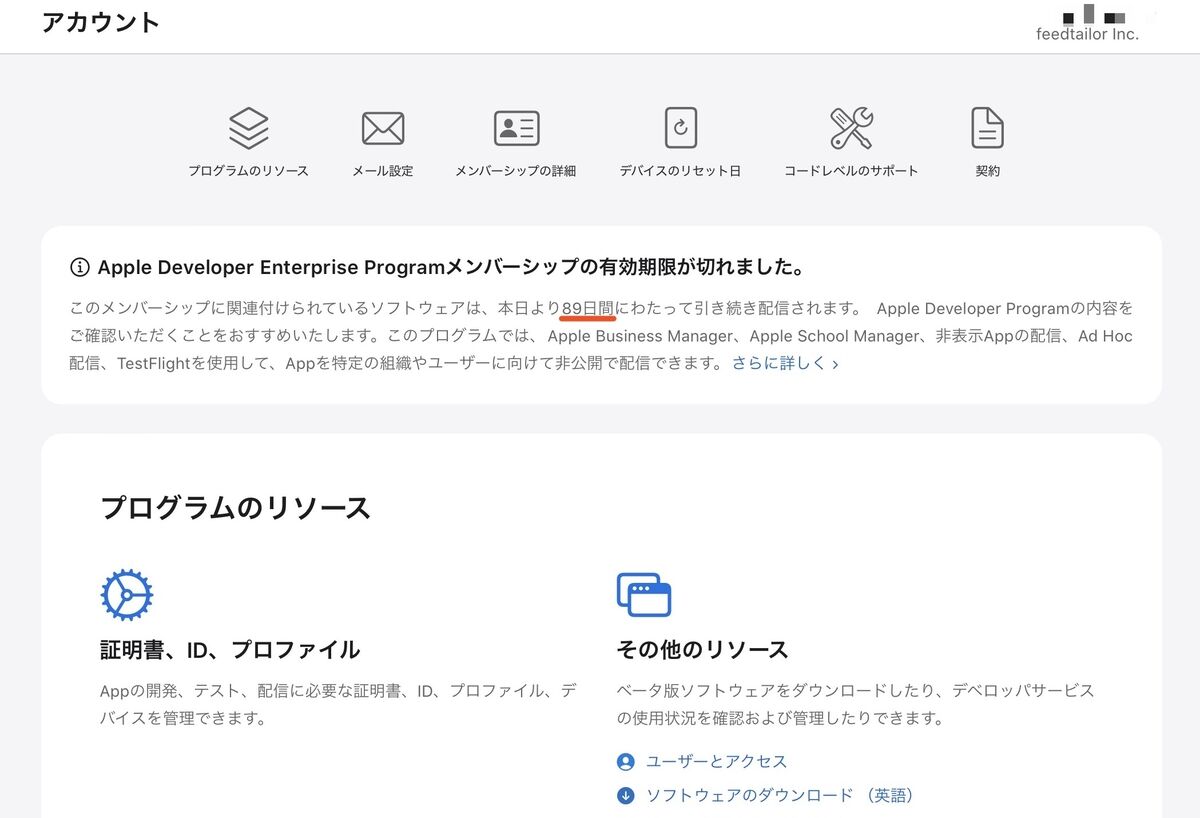Click the window icon above その他のリソース
The height and width of the screenshot is (818, 1200).
(644, 595)
